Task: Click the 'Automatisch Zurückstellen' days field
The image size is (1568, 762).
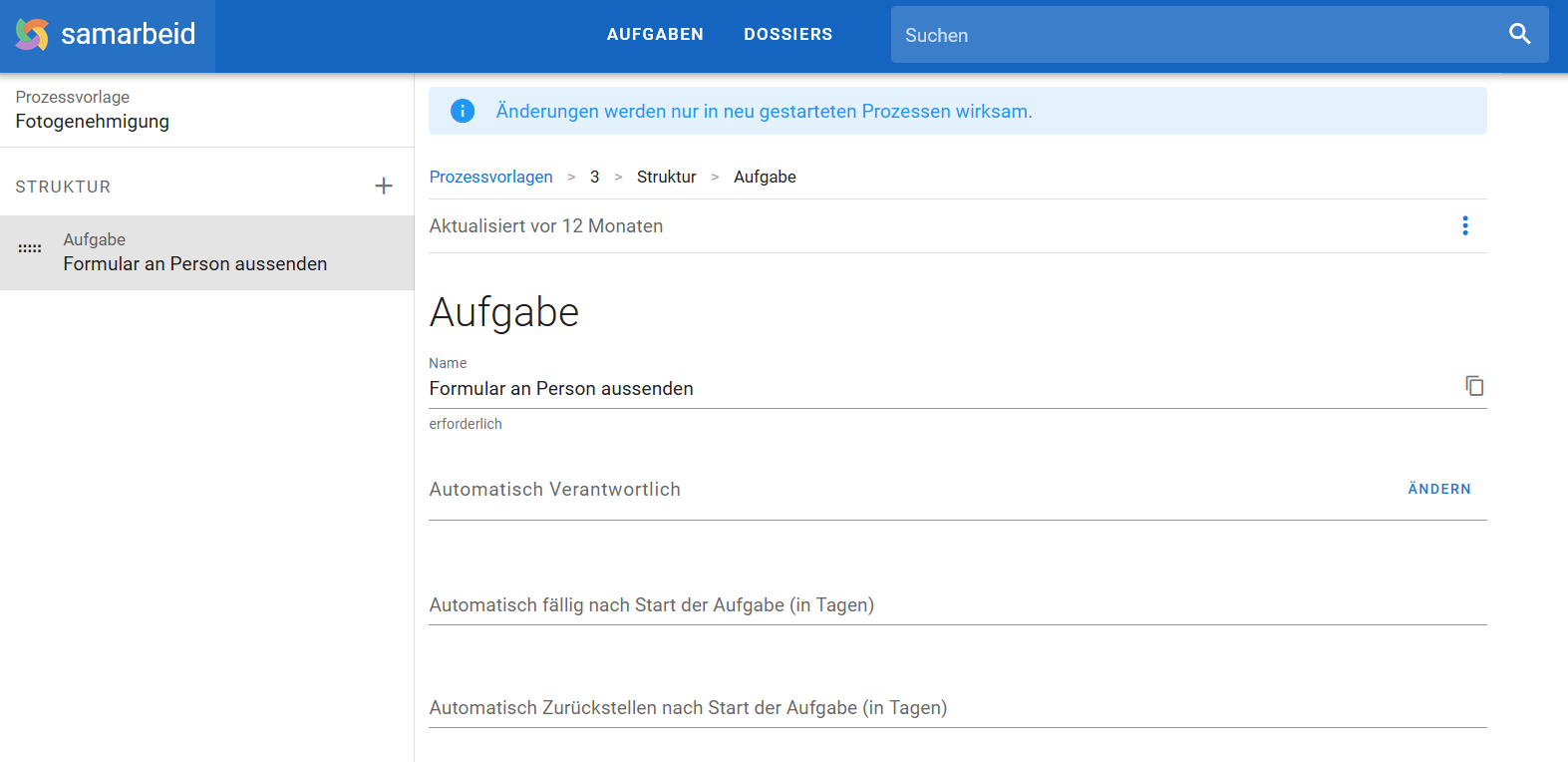Action: click(x=957, y=707)
